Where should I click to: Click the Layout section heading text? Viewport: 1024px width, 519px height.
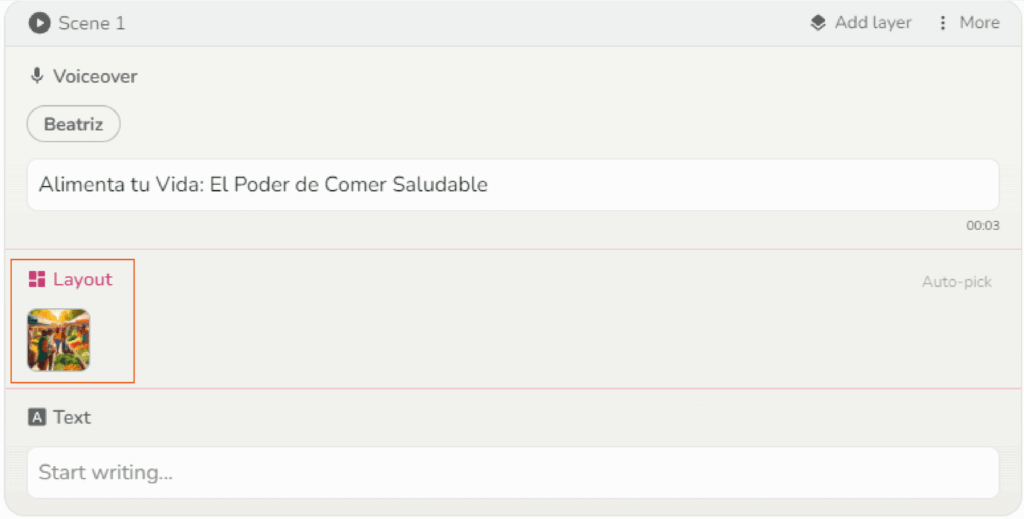[83, 280]
